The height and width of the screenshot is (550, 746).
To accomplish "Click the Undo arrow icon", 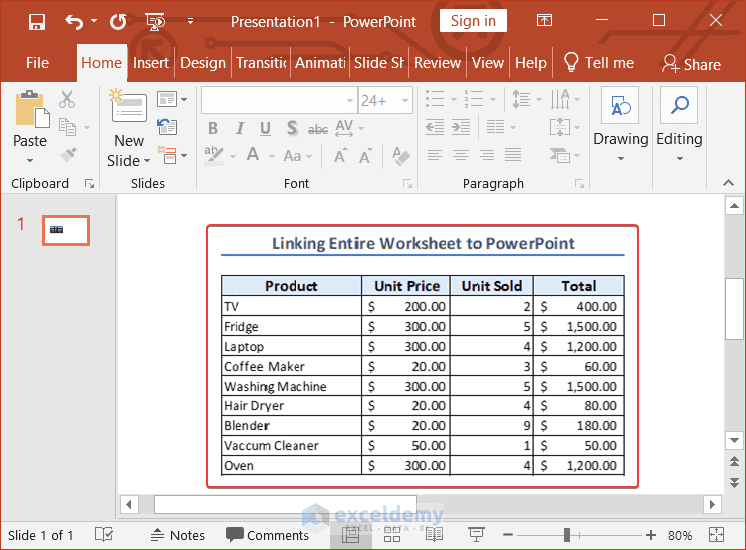I will pyautogui.click(x=74, y=21).
